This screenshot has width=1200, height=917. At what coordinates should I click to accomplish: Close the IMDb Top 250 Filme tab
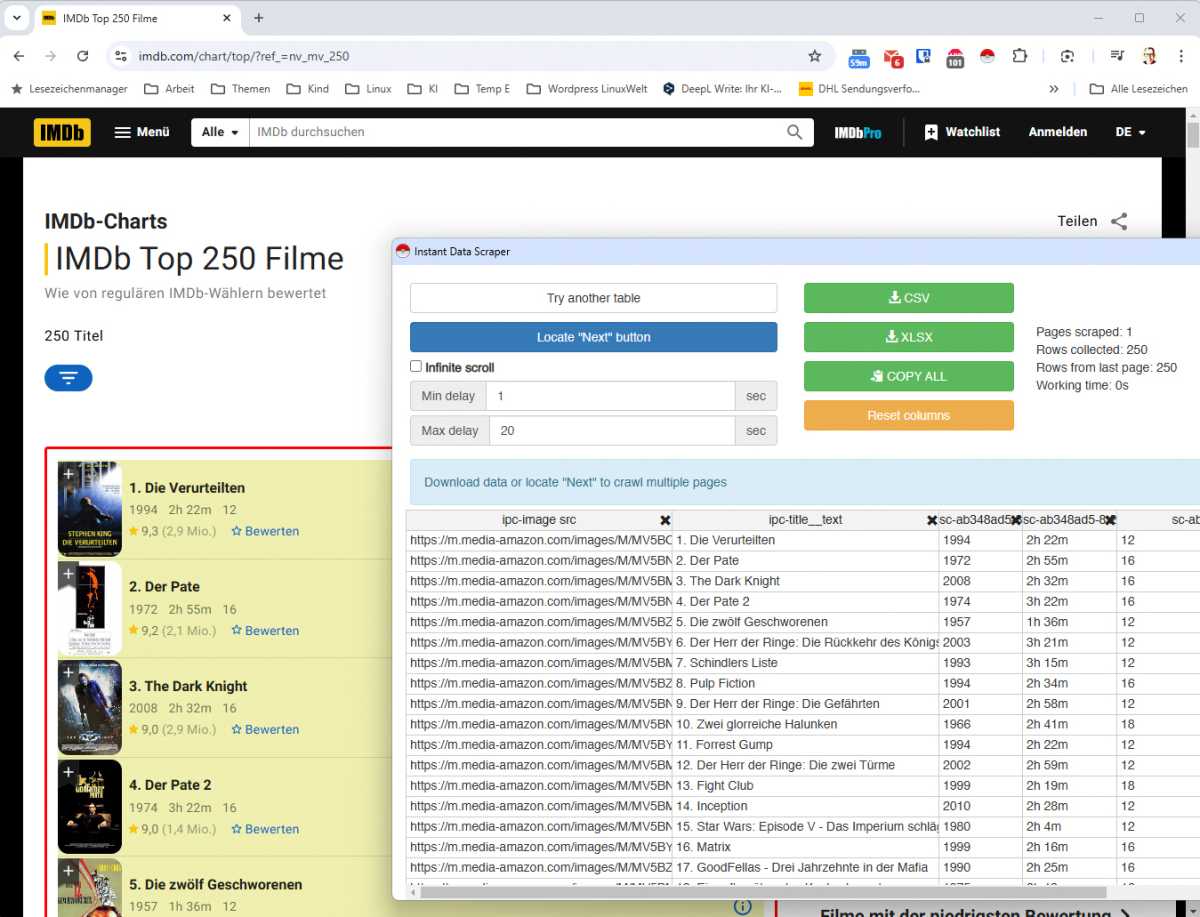pos(227,18)
